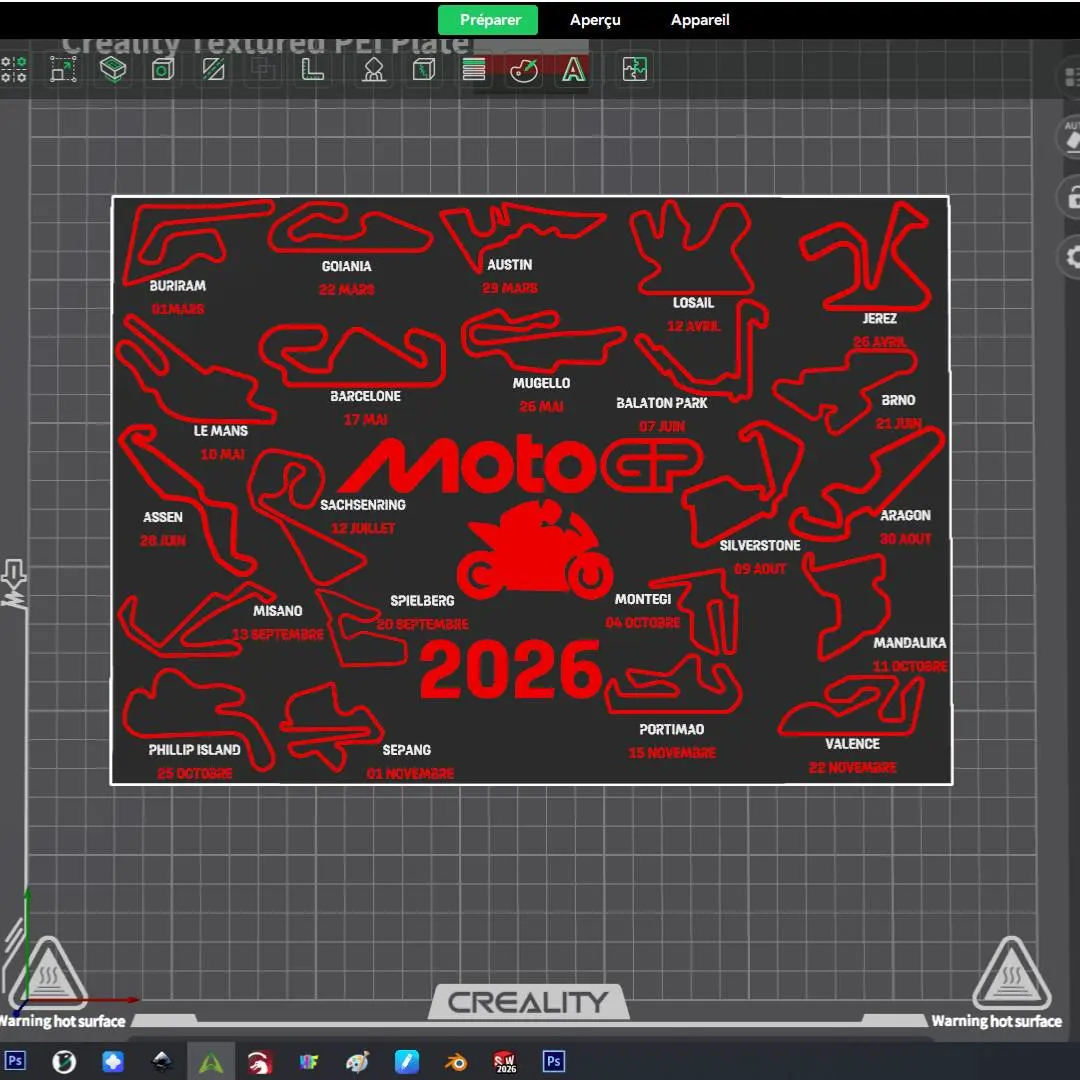Image resolution: width=1080 pixels, height=1080 pixels.
Task: Select the L-shaped Measure ruler tool
Action: pos(312,70)
